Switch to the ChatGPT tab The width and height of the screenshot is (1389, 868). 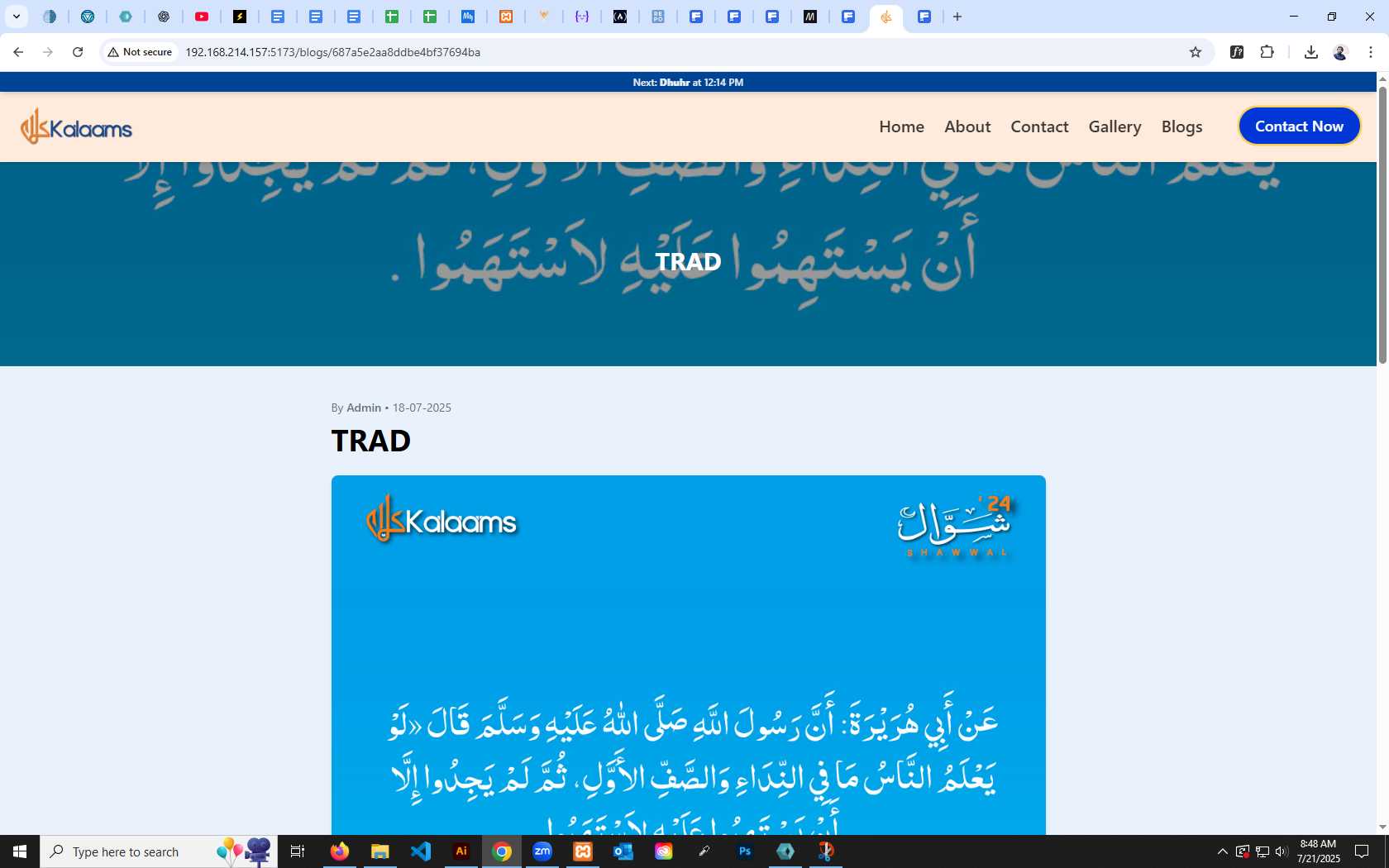pos(164,17)
